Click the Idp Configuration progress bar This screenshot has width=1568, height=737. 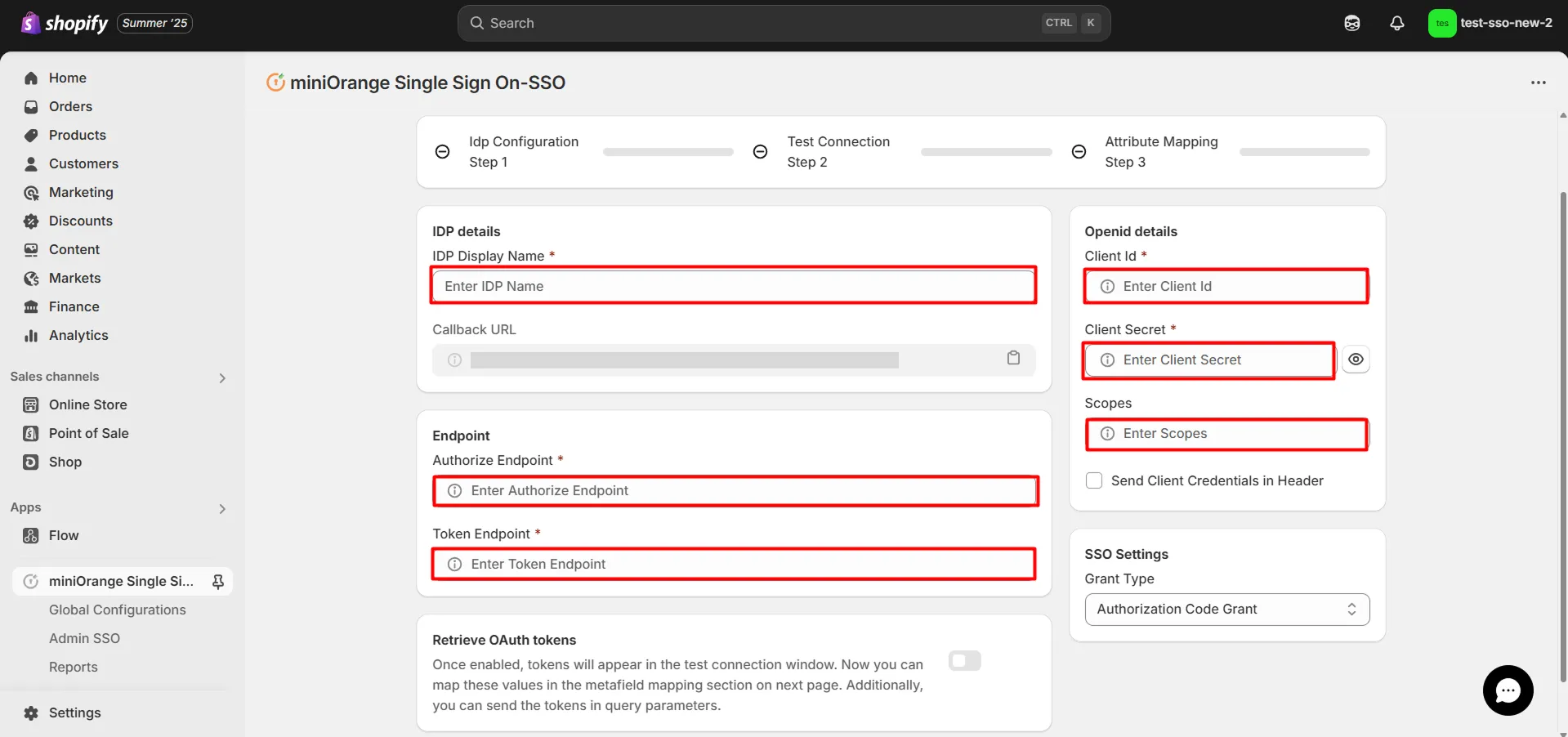668,152
